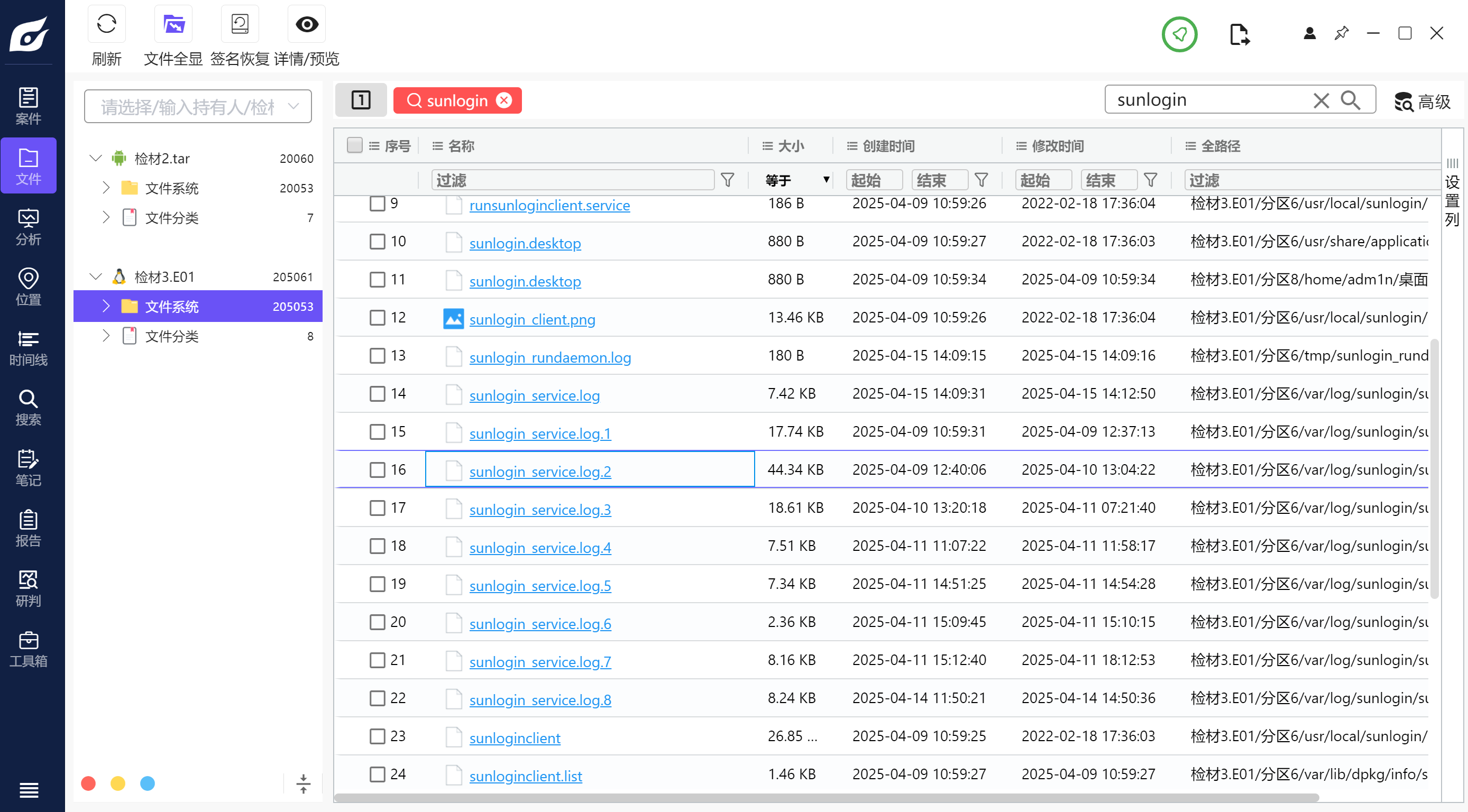Open the 搜索 sidebar section
This screenshot has height=812, width=1468.
29,407
